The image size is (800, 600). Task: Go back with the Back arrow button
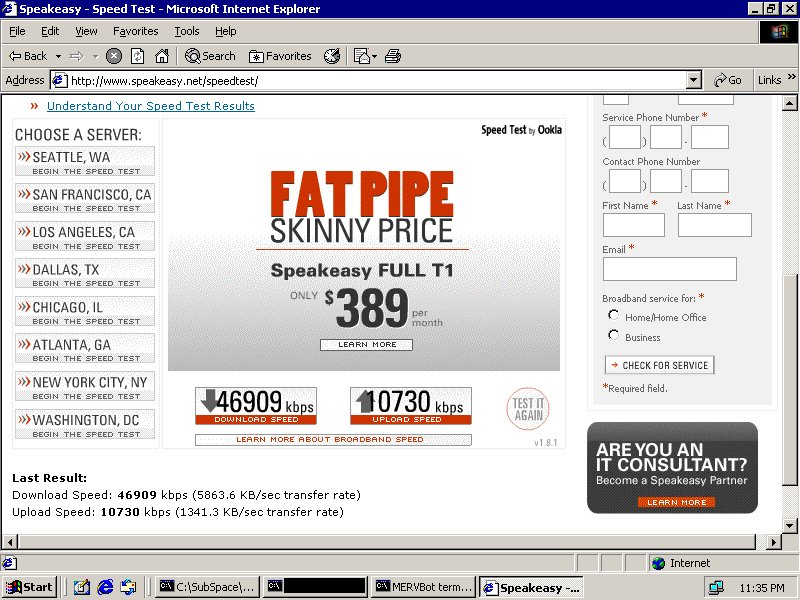tap(28, 56)
